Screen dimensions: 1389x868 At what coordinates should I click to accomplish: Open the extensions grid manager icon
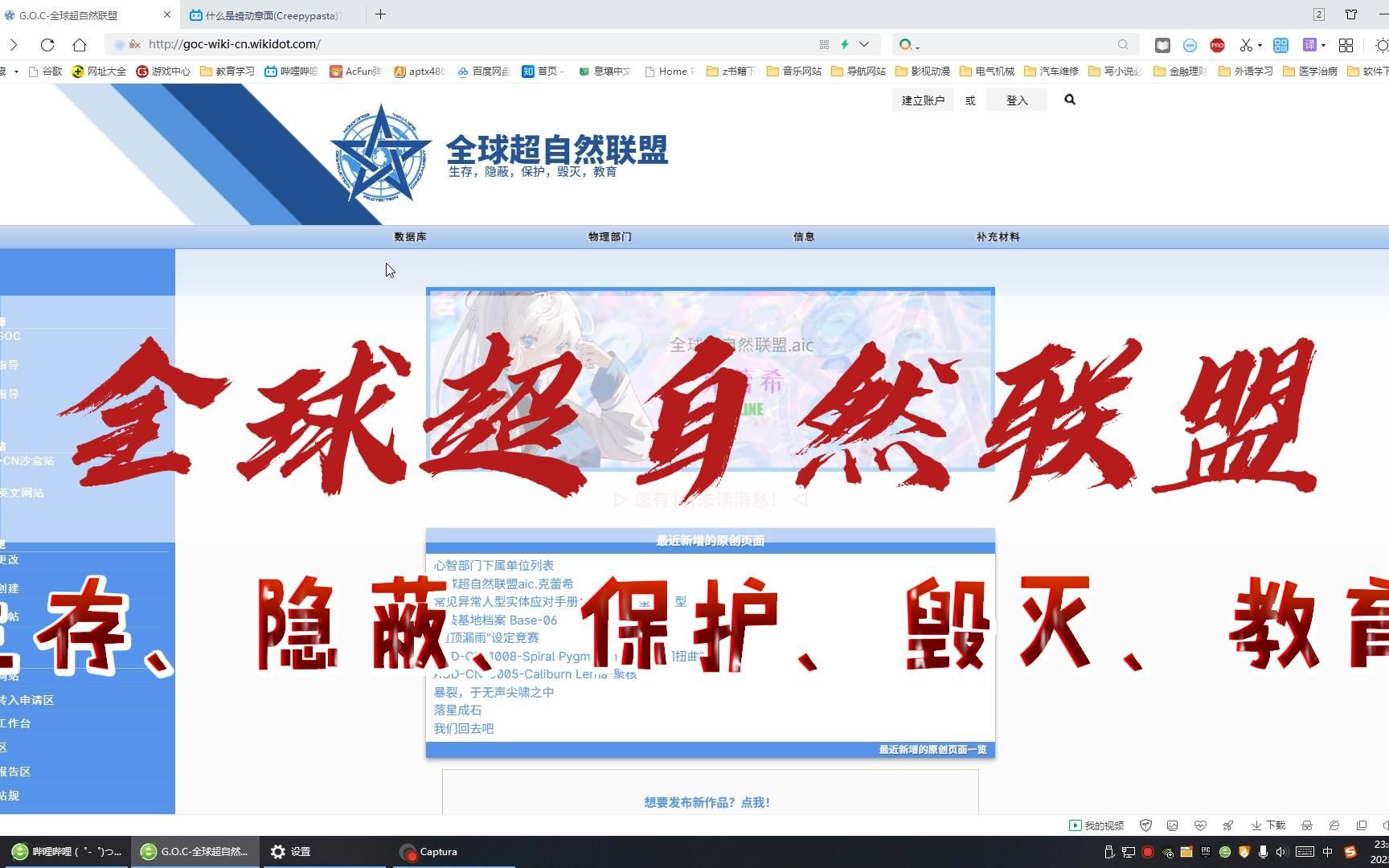(x=1346, y=45)
